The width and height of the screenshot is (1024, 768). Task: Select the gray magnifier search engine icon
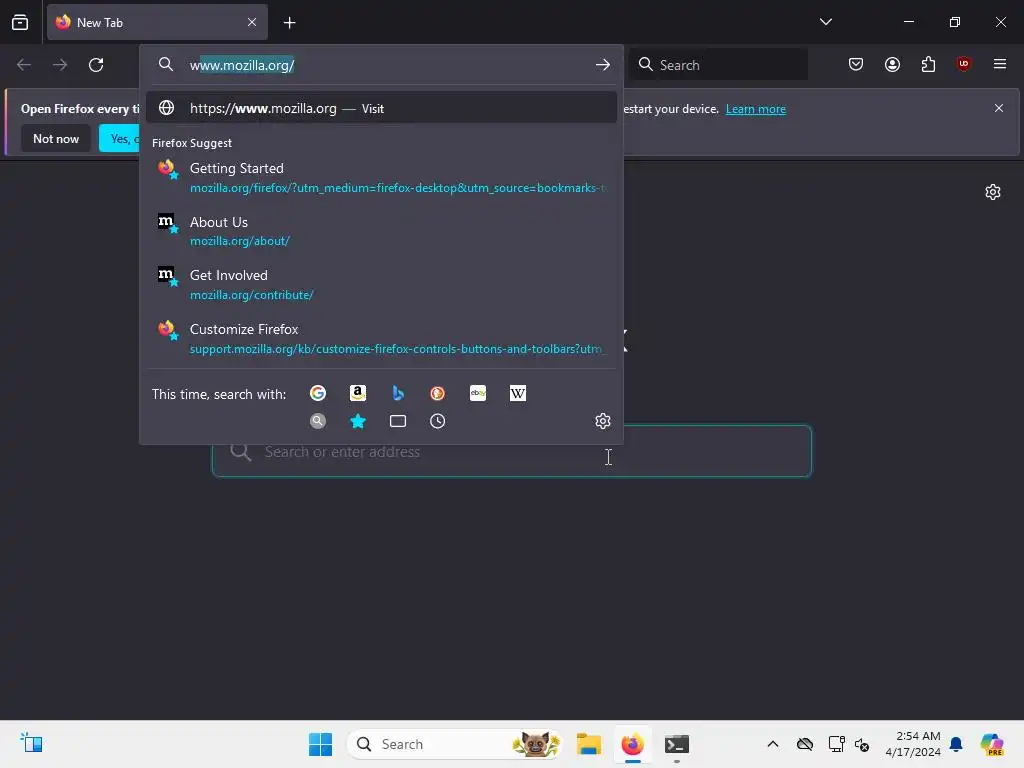coord(318,421)
